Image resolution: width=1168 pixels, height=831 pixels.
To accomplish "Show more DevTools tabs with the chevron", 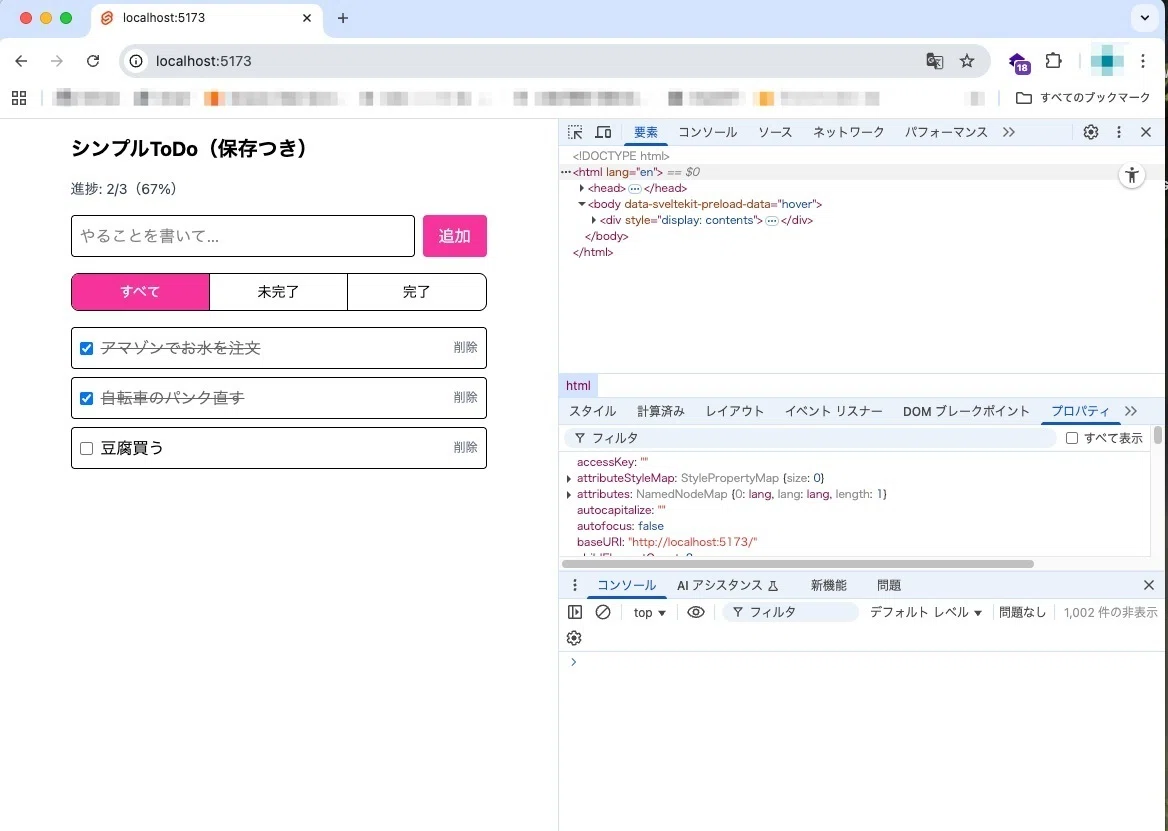I will 1009,133.
